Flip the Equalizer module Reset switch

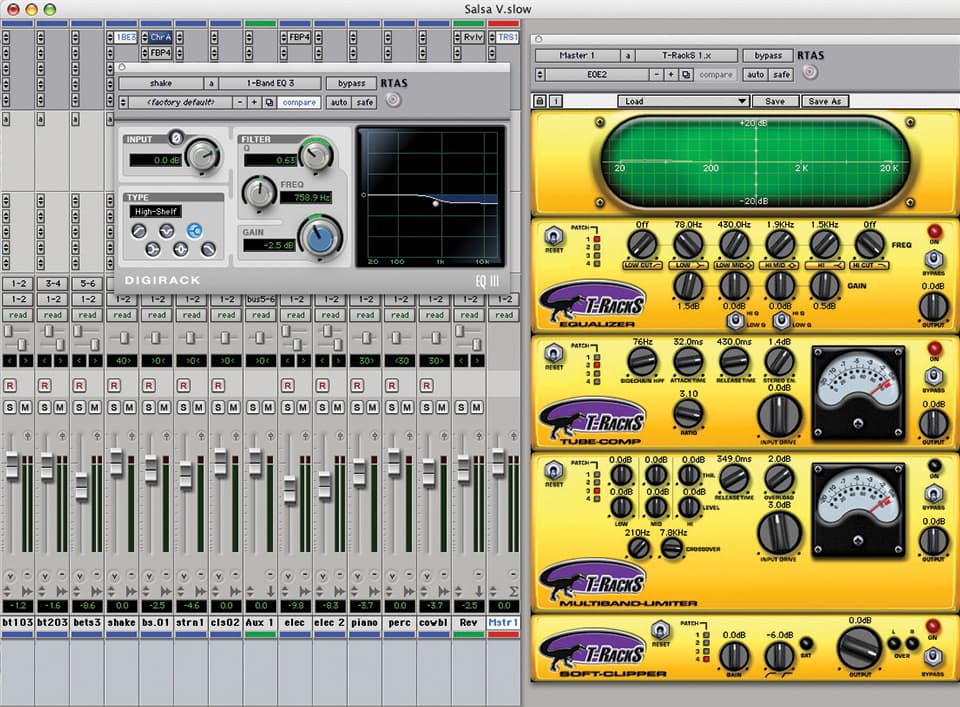(x=553, y=236)
